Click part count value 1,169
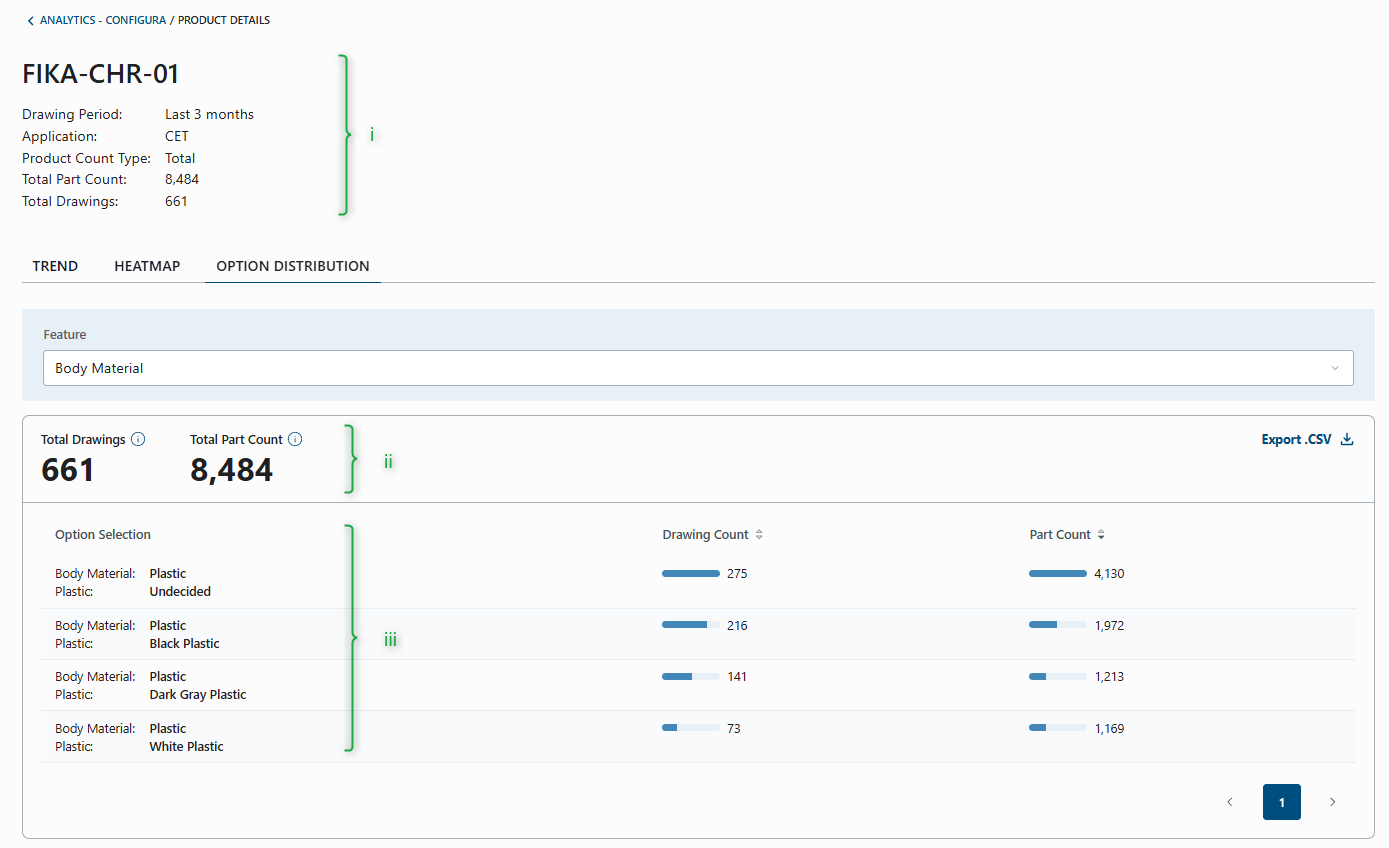 pyautogui.click(x=1109, y=729)
